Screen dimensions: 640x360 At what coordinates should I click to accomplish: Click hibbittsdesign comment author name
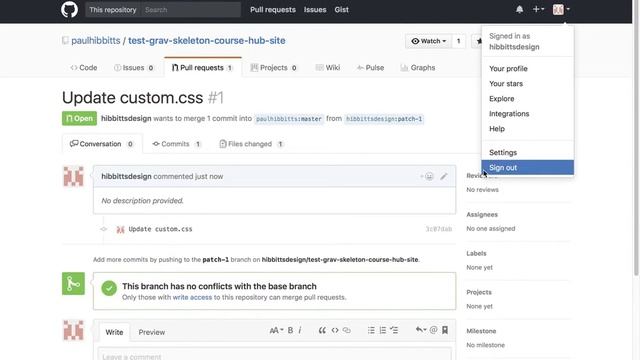[126, 176]
